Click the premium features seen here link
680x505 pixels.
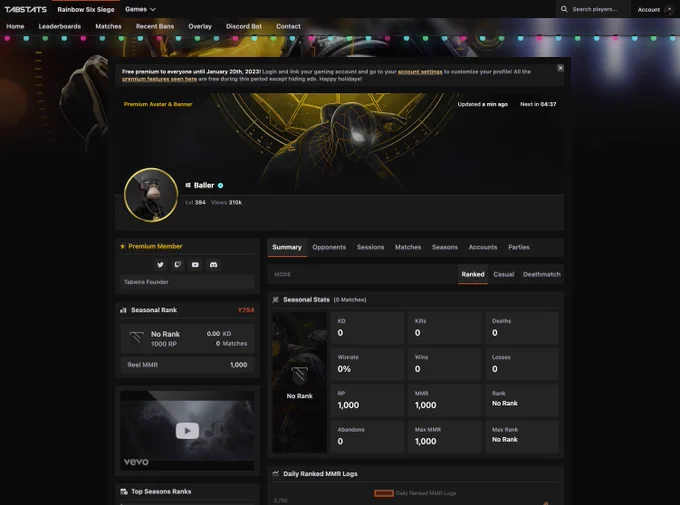coord(159,79)
